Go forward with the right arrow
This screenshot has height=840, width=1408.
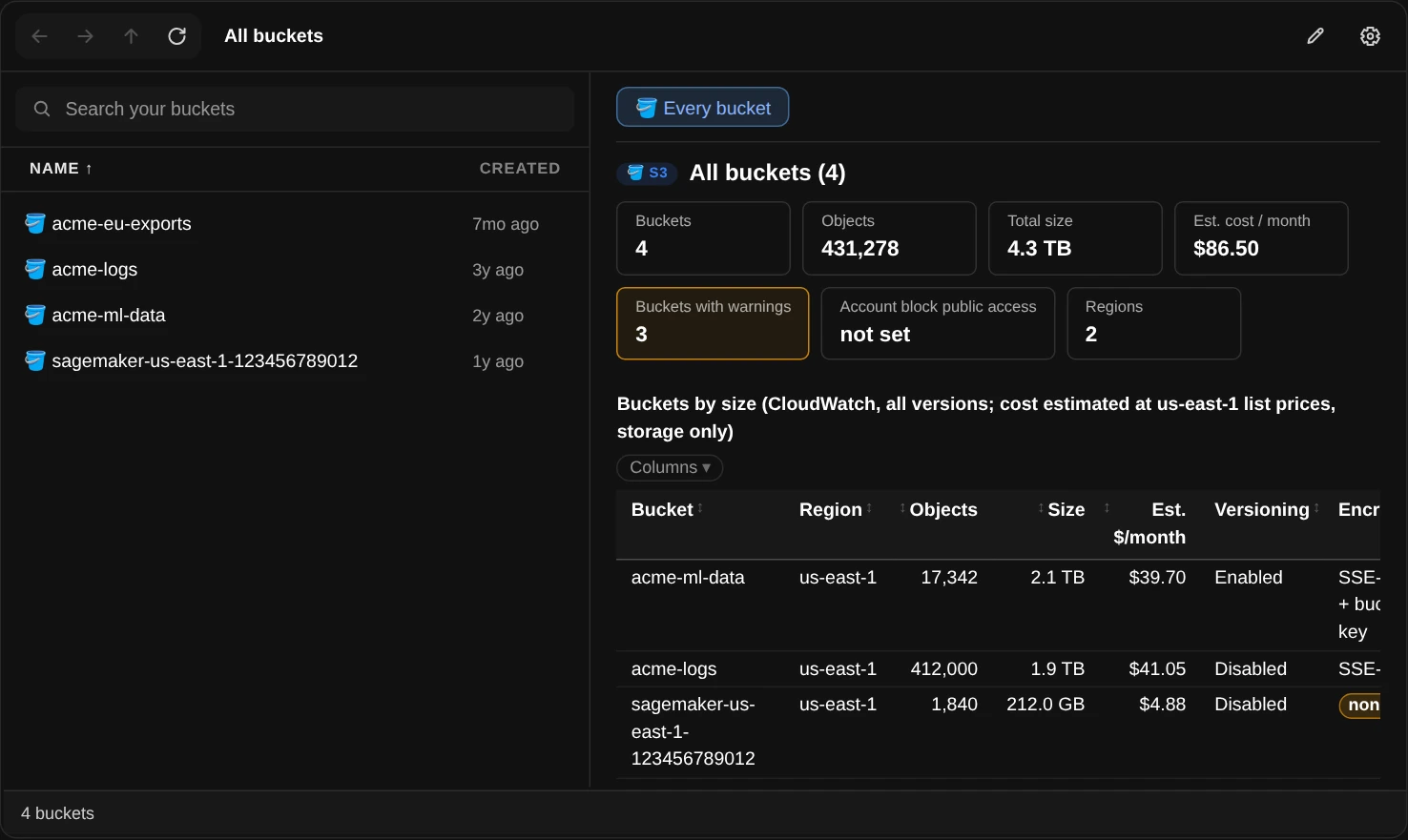(85, 36)
